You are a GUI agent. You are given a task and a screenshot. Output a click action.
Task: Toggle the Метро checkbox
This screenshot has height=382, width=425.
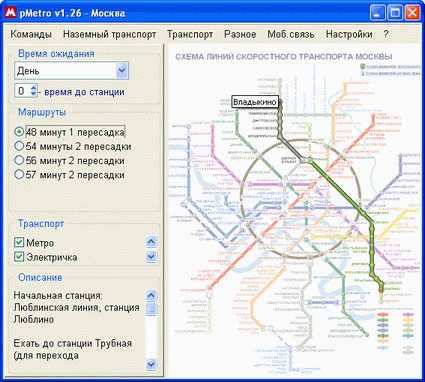click(x=19, y=242)
